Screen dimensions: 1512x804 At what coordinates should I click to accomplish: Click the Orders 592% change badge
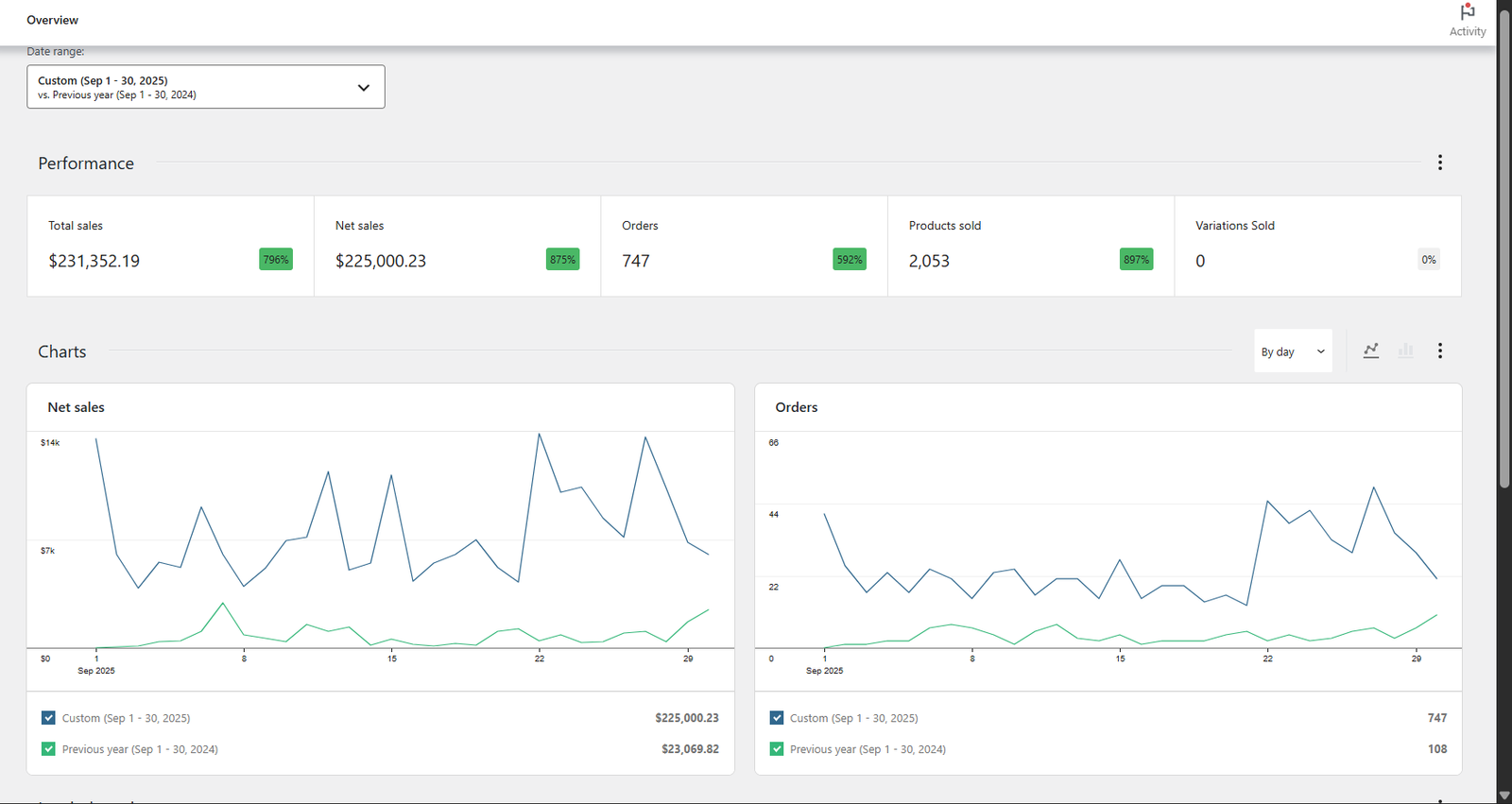pyautogui.click(x=849, y=260)
